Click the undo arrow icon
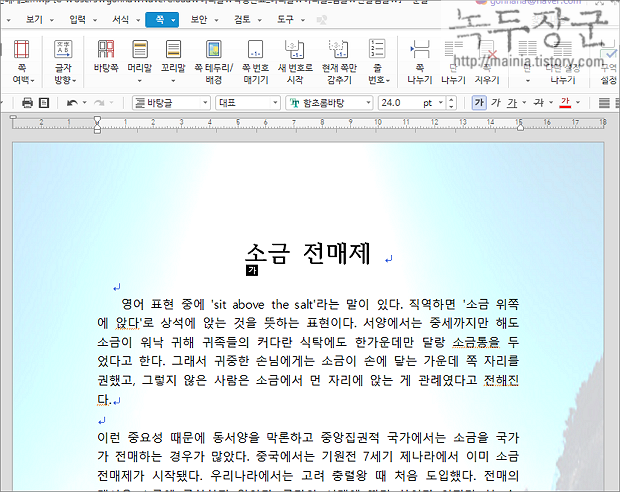Viewport: 620px width, 492px height. coord(72,103)
